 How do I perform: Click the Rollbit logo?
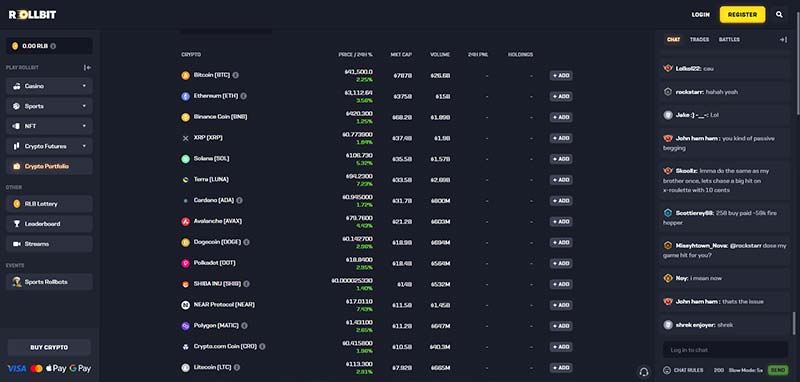pos(32,15)
